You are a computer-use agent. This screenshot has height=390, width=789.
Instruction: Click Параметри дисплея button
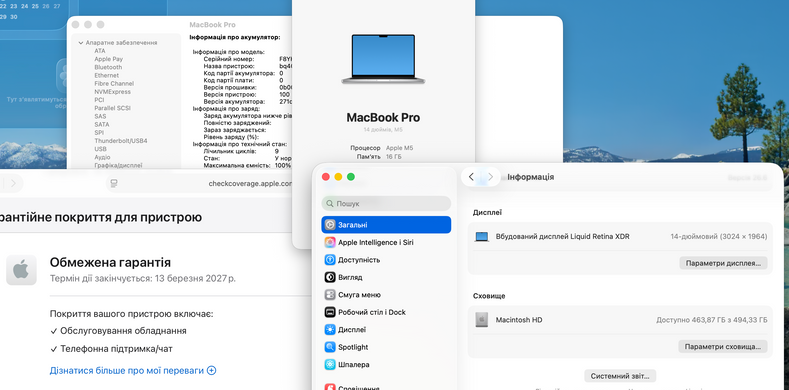click(723, 263)
